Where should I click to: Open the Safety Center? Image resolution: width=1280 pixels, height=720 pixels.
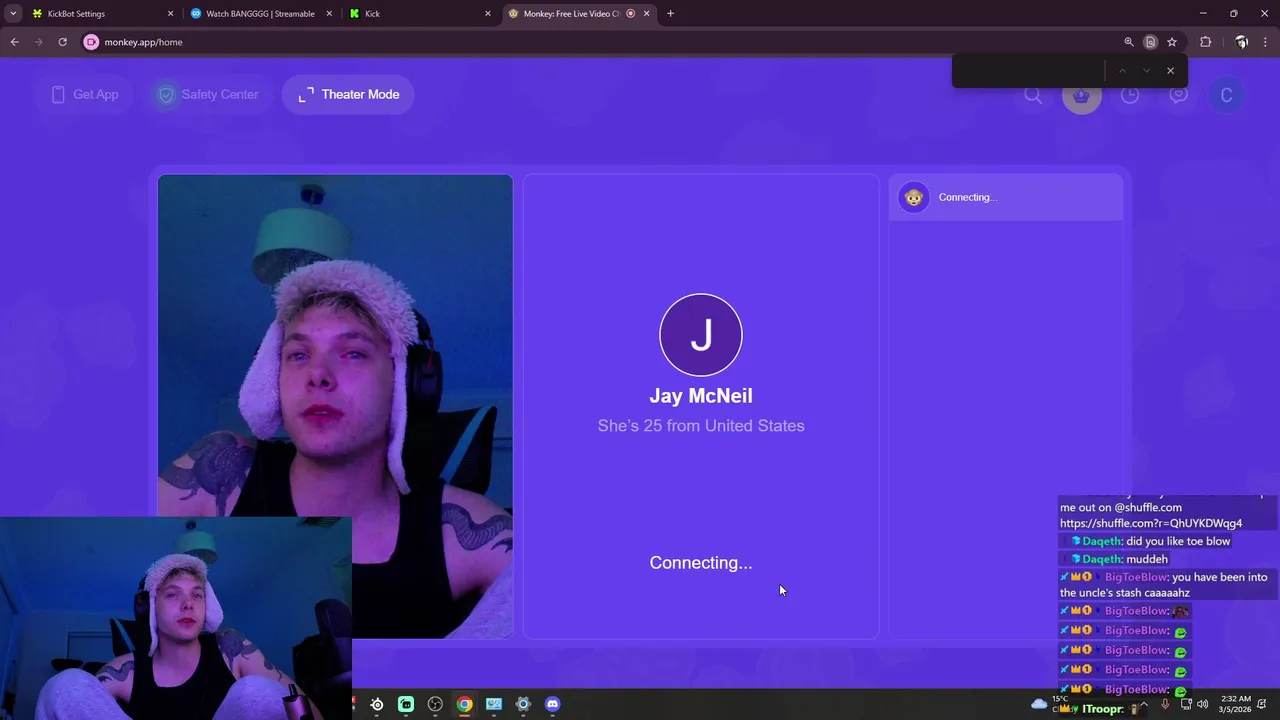[x=208, y=94]
